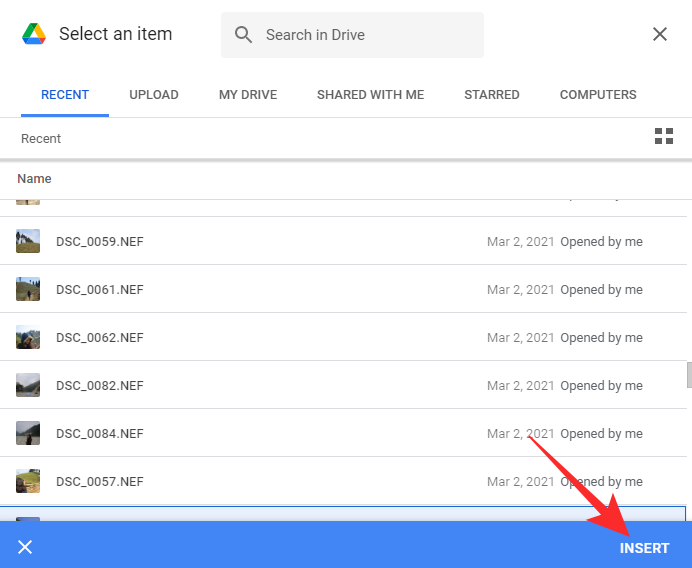Viewport: 692px width, 568px height.
Task: Close the Select an item dialog
Action: [x=660, y=34]
